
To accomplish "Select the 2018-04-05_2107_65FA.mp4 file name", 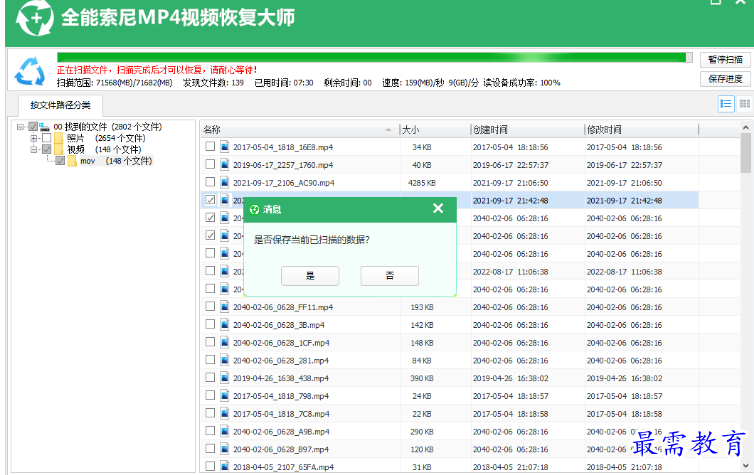I will tap(283, 467).
